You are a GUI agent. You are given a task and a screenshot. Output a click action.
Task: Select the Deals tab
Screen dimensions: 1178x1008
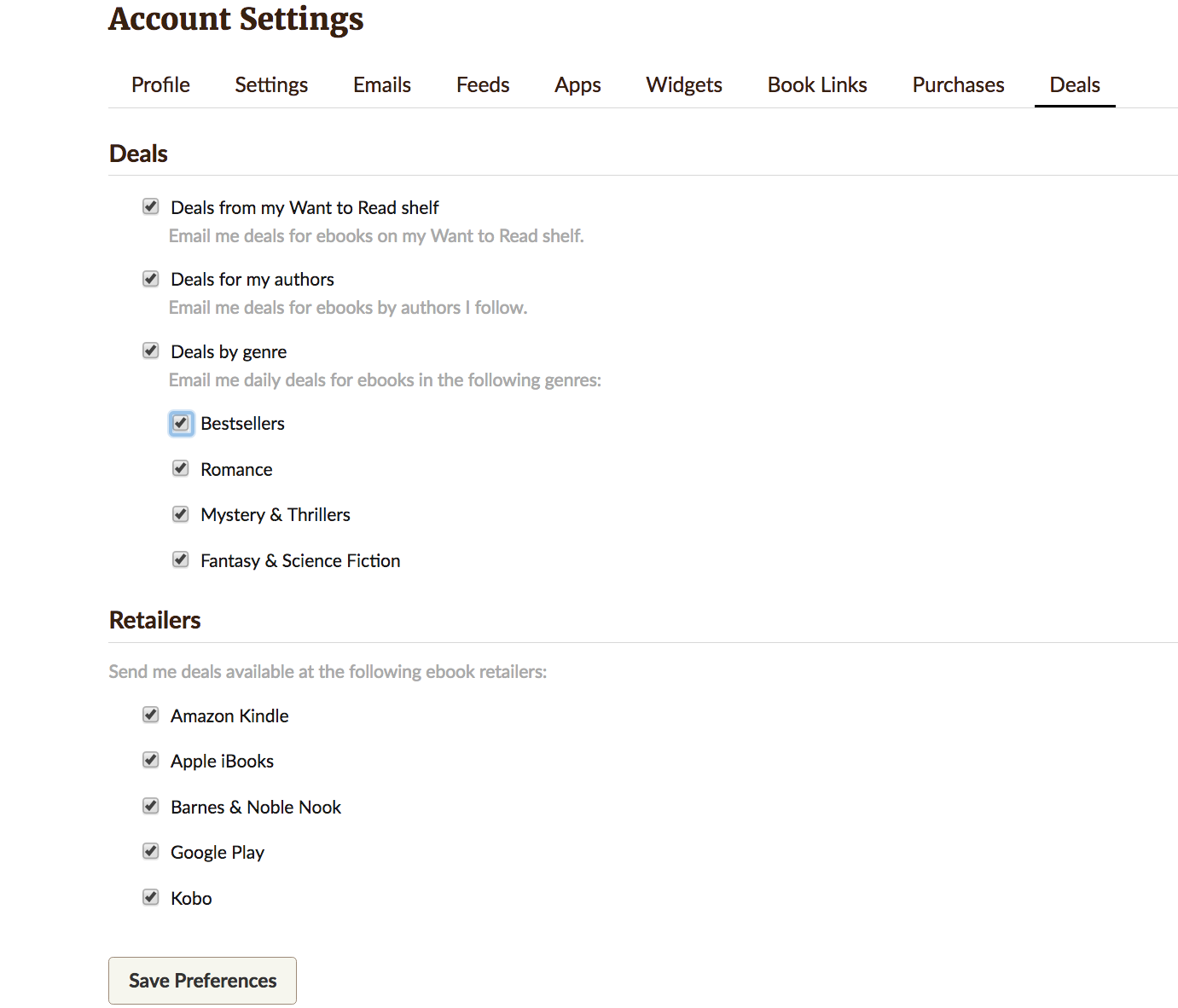coord(1075,85)
